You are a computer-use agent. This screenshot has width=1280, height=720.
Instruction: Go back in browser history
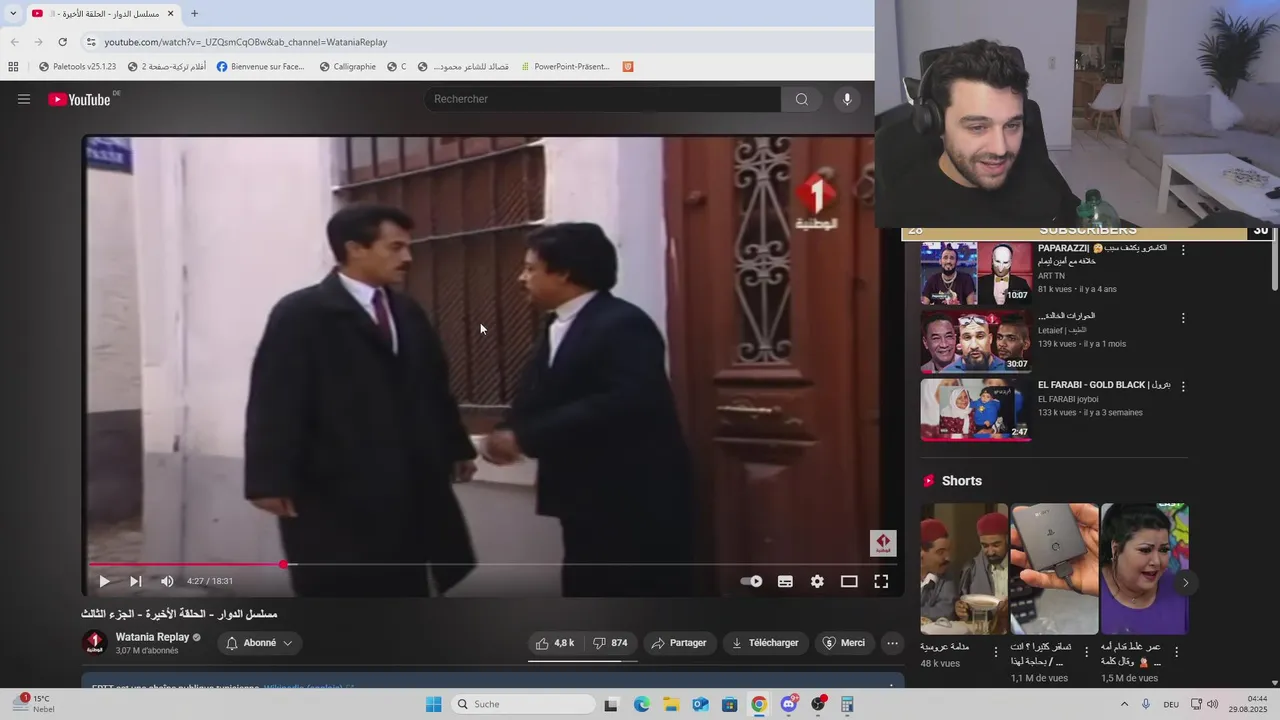pos(14,42)
